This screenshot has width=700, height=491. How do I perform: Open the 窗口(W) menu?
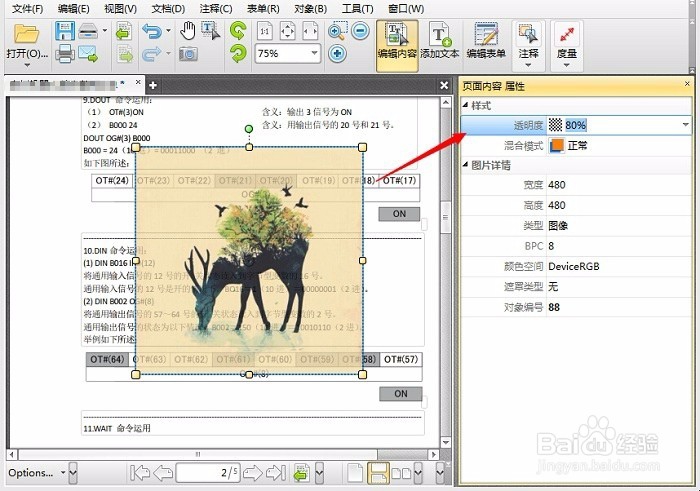(406, 8)
